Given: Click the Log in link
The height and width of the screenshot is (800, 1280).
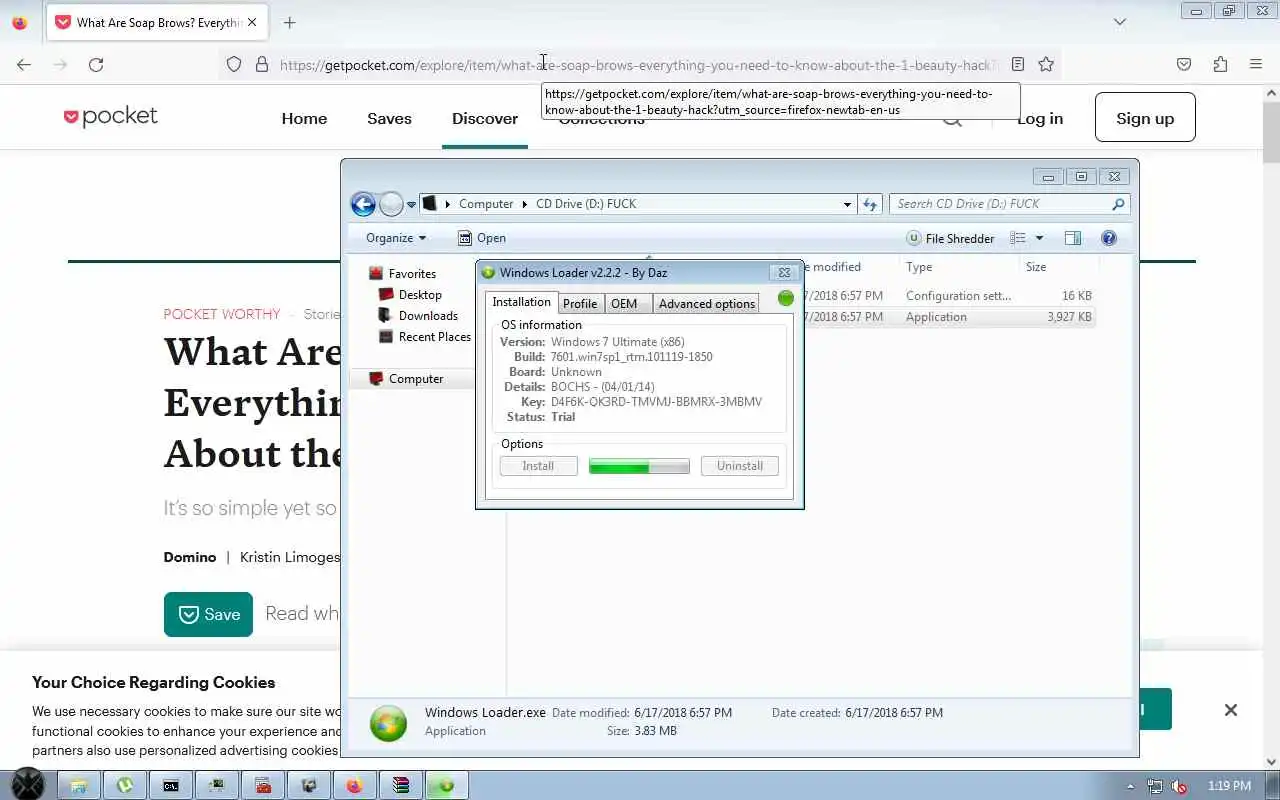Looking at the screenshot, I should point(1040,118).
